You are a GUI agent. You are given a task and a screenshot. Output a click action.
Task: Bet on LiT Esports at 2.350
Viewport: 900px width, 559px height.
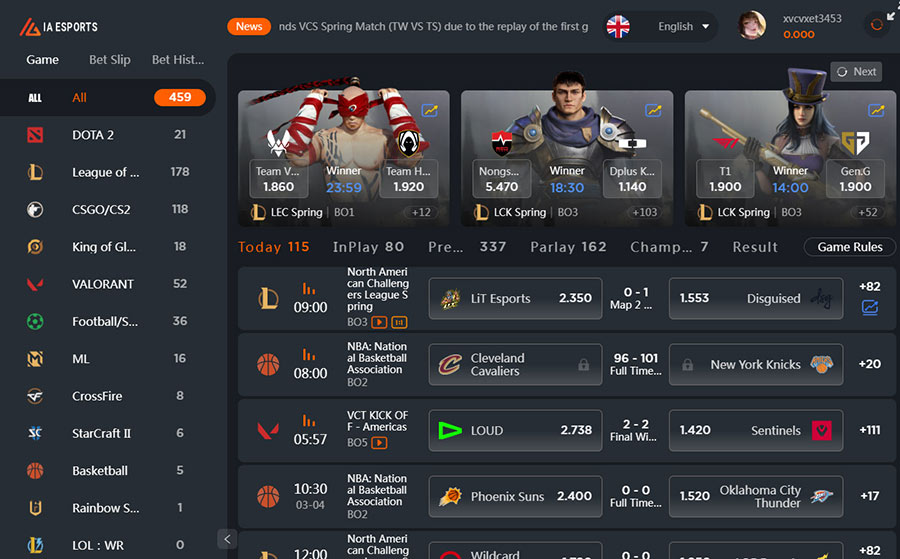tap(515, 298)
